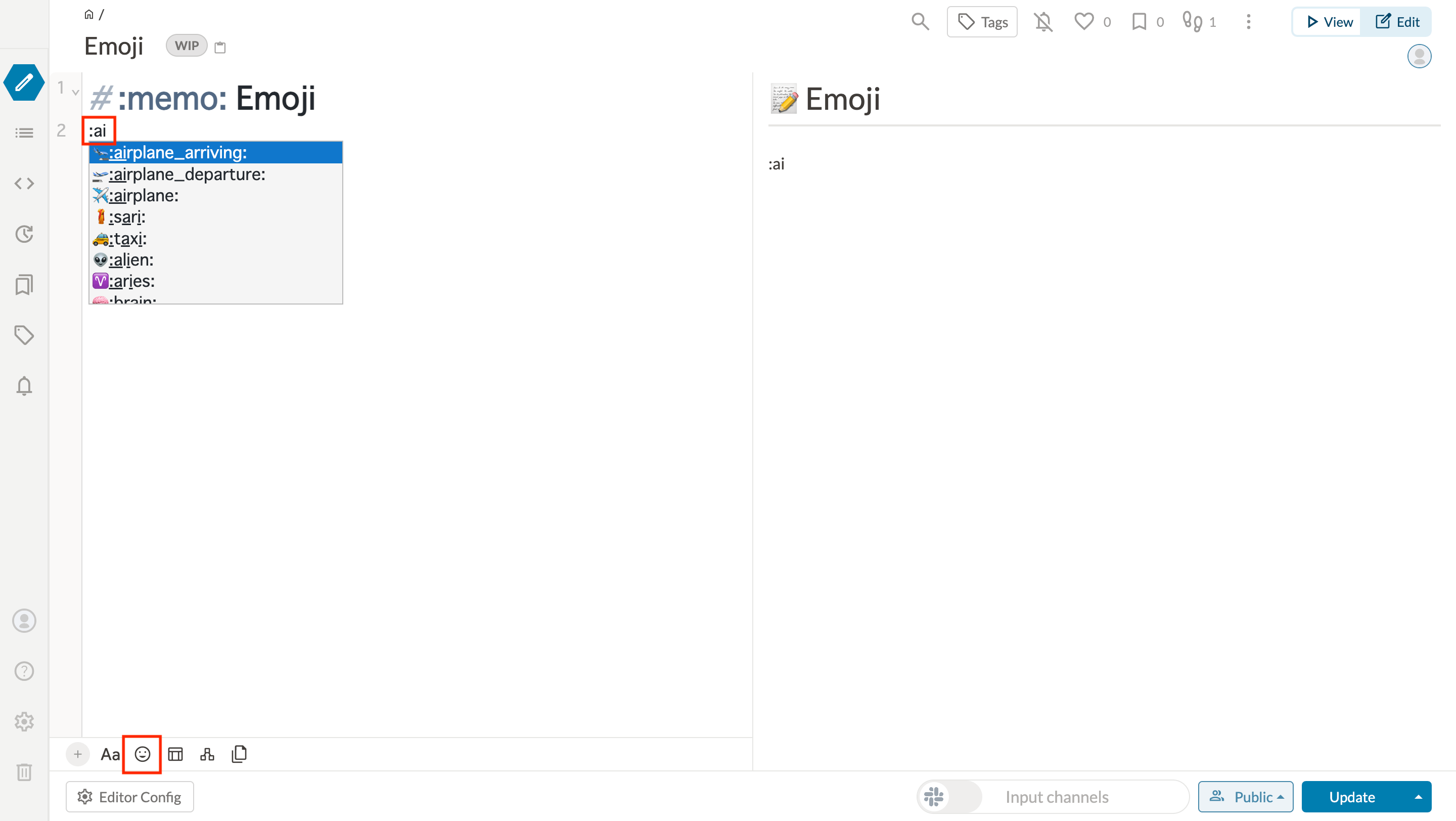Open text format Aa tool
The image size is (1456, 821).
click(110, 754)
